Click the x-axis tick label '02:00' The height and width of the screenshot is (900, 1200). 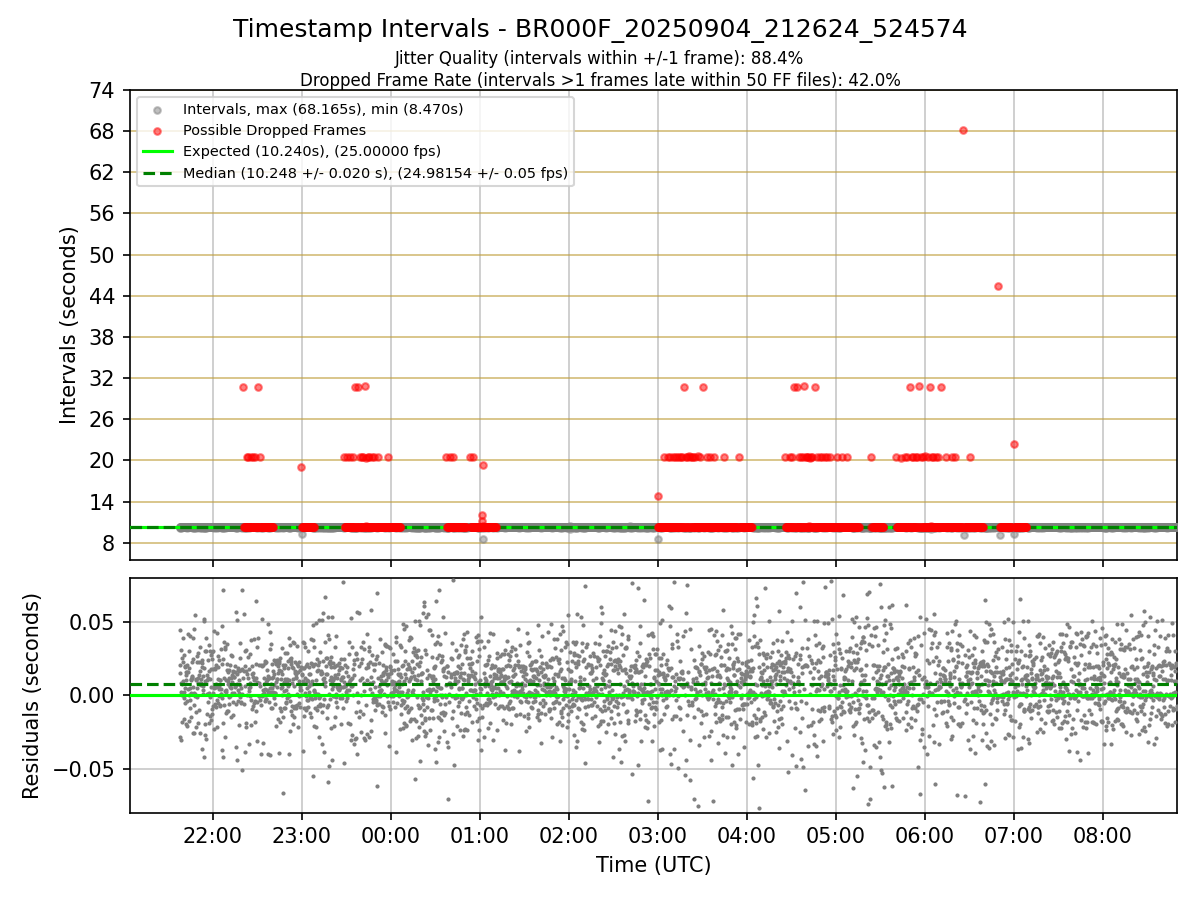coord(569,834)
